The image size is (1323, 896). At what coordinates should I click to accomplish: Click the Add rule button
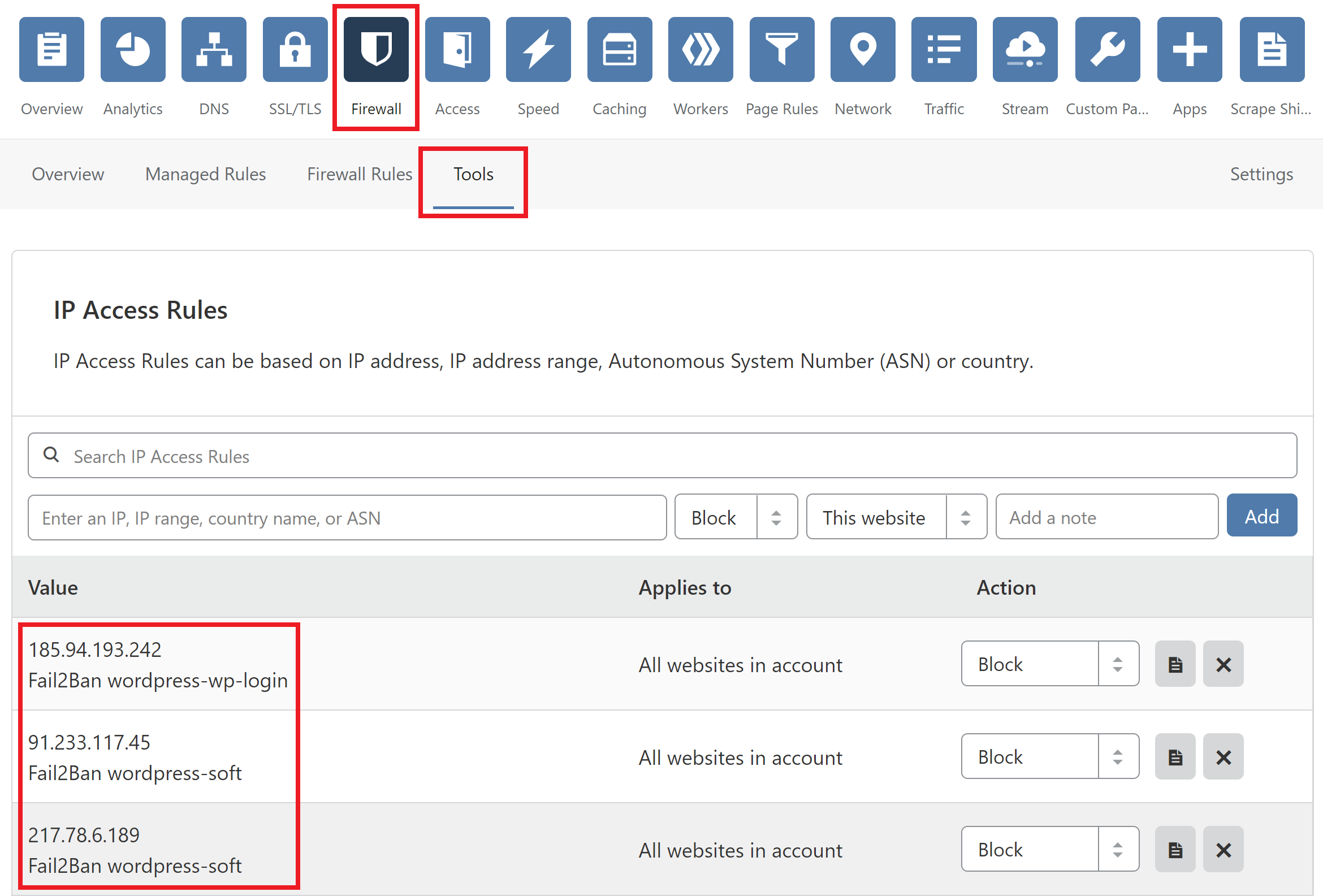point(1261,516)
